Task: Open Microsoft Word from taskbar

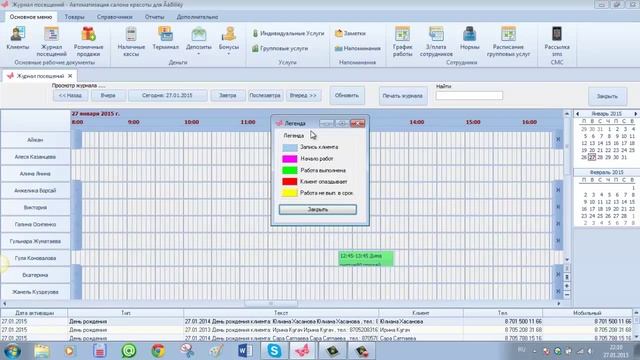Action: (245, 351)
